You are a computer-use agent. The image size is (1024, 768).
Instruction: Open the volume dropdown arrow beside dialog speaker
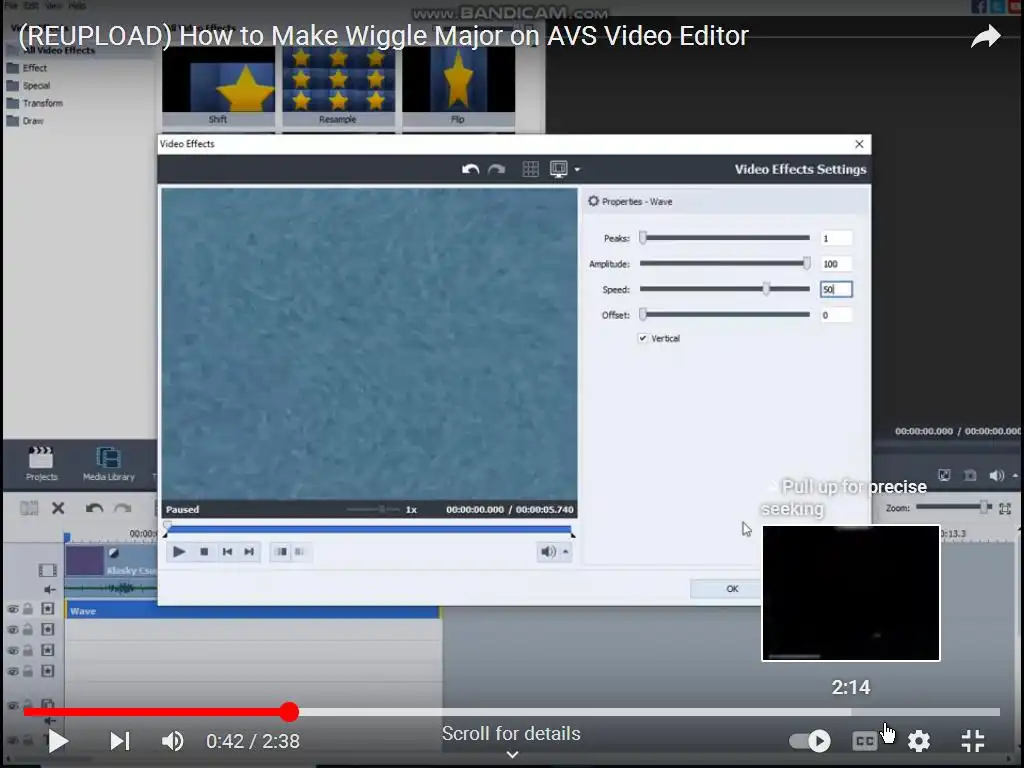coord(566,552)
